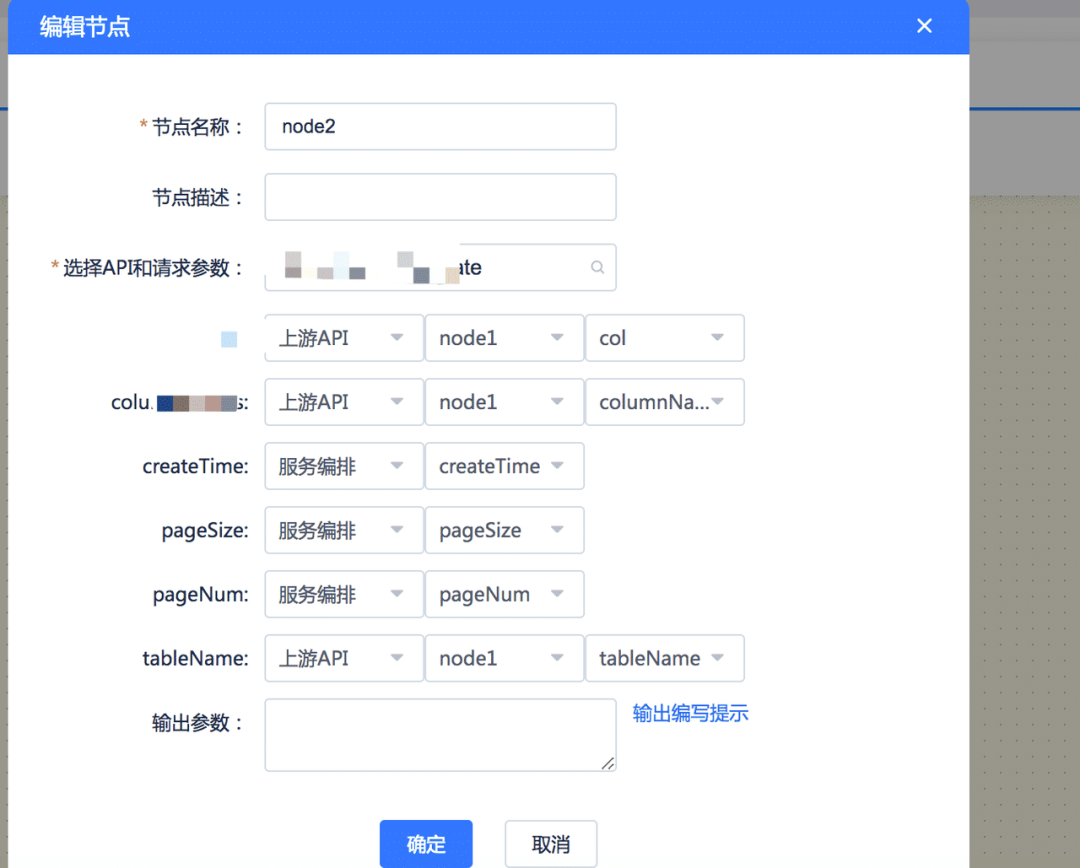Open the 上游API dropdown in the col row
This screenshot has height=868, width=1080.
click(x=344, y=338)
